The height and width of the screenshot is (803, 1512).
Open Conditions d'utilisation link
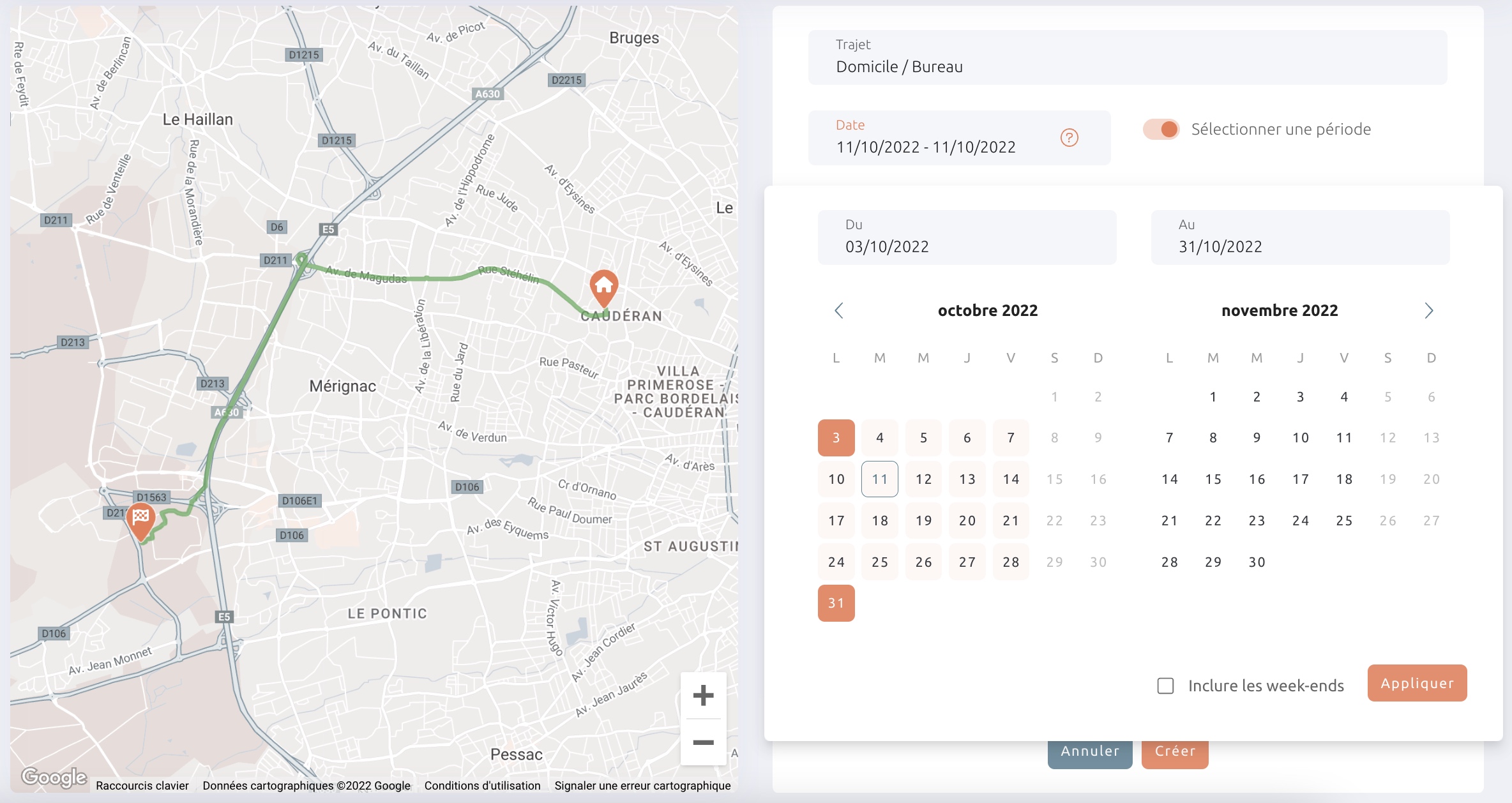pyautogui.click(x=482, y=786)
